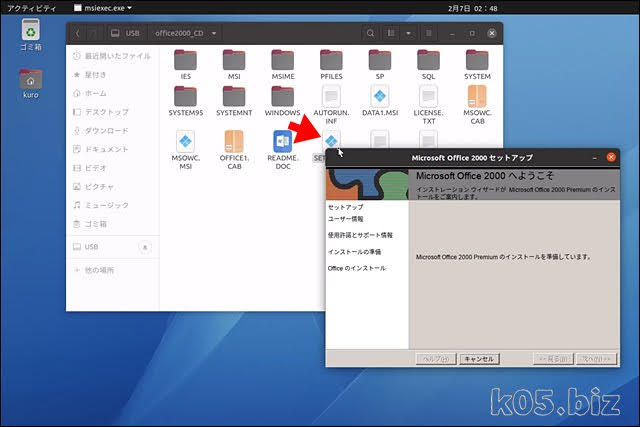The width and height of the screenshot is (640, 427).
Task: Open the WINDOWS folder
Action: coord(282,101)
